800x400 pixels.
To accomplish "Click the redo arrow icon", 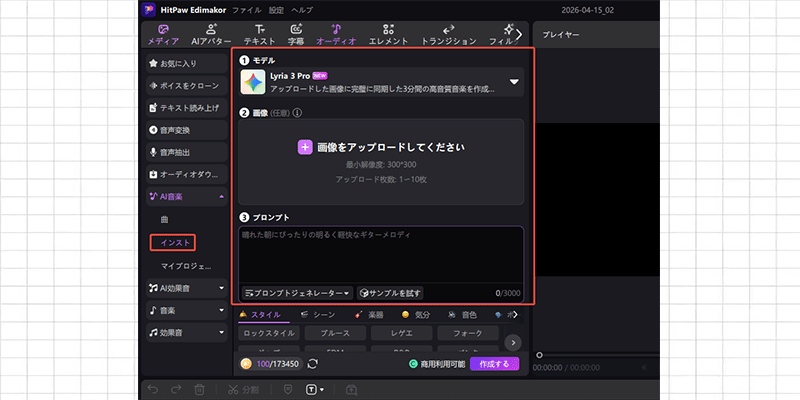I will tap(176, 390).
